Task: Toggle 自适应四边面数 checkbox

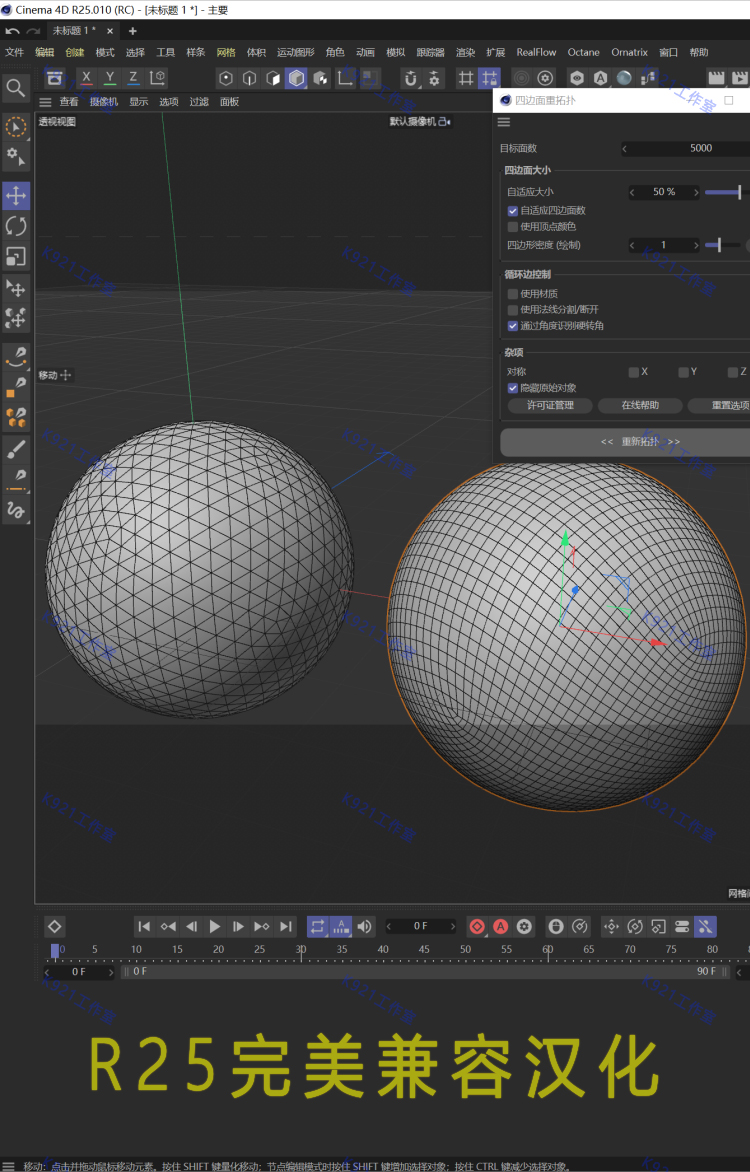Action: click(513, 211)
